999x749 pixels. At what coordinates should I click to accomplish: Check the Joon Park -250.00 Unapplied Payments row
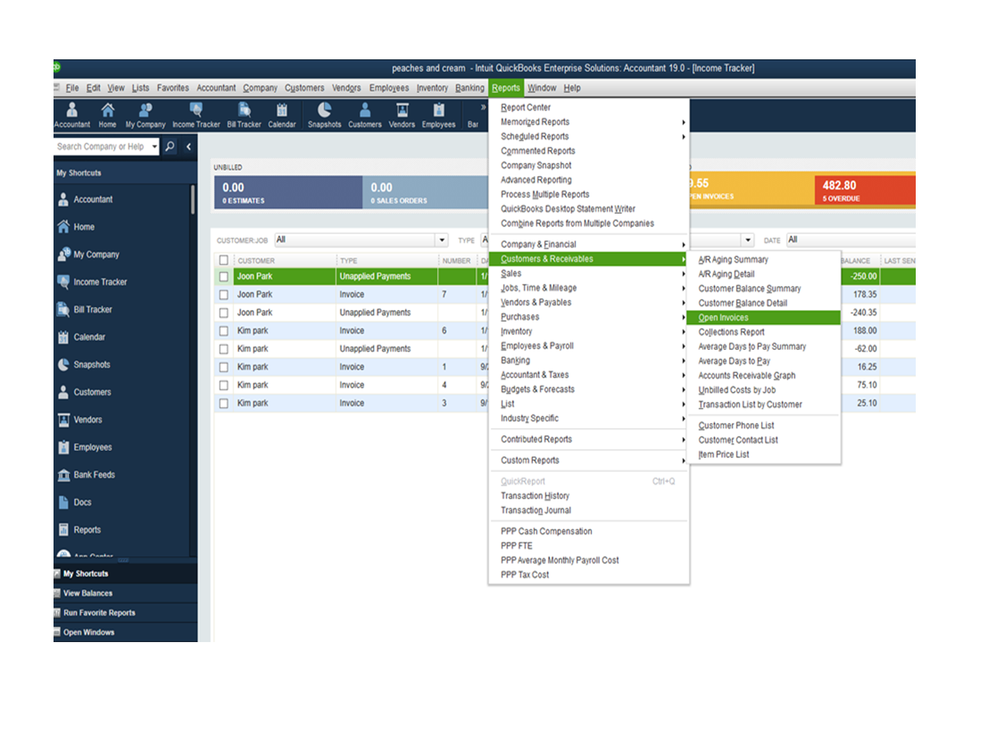224,276
